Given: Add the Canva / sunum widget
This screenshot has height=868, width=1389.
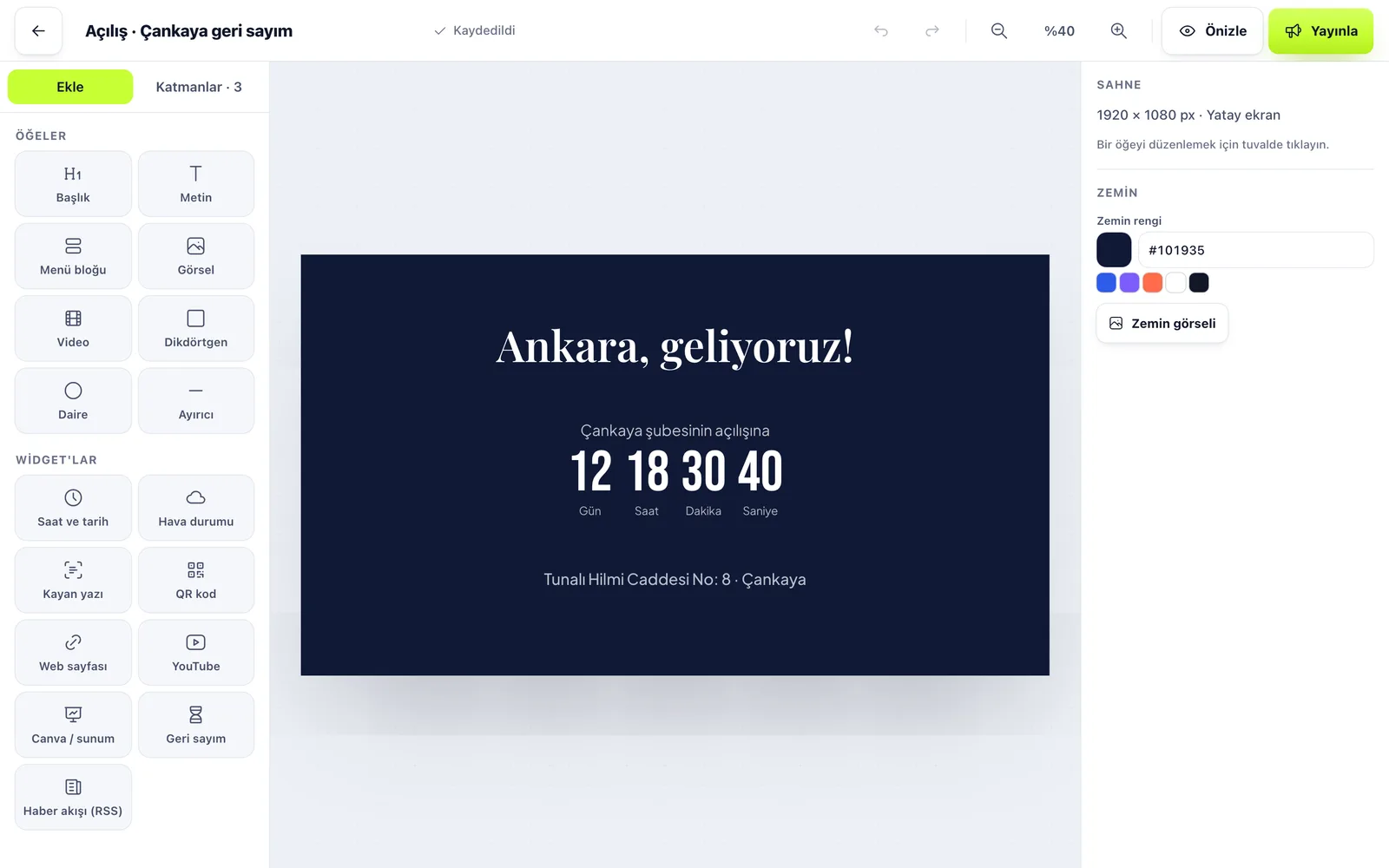Looking at the screenshot, I should click(73, 725).
